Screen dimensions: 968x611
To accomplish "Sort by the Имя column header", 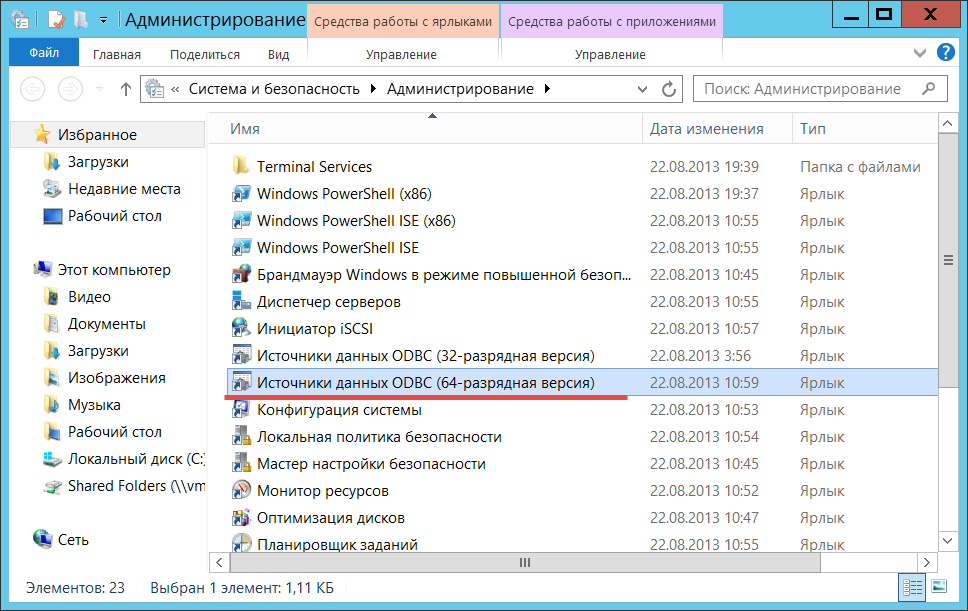I will click(x=426, y=129).
